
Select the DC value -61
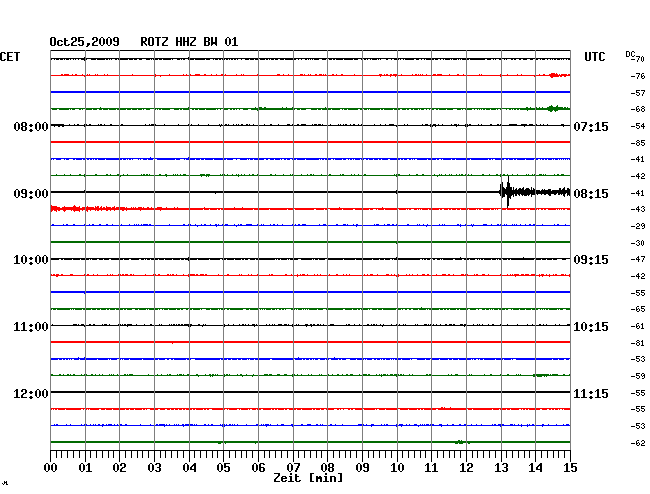coord(638,326)
